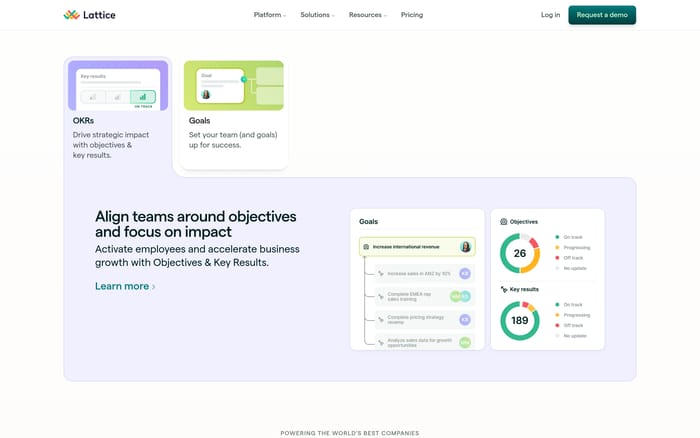The width and height of the screenshot is (700, 438).
Task: Click the arrow next to Learn more
Action: pyautogui.click(x=154, y=287)
